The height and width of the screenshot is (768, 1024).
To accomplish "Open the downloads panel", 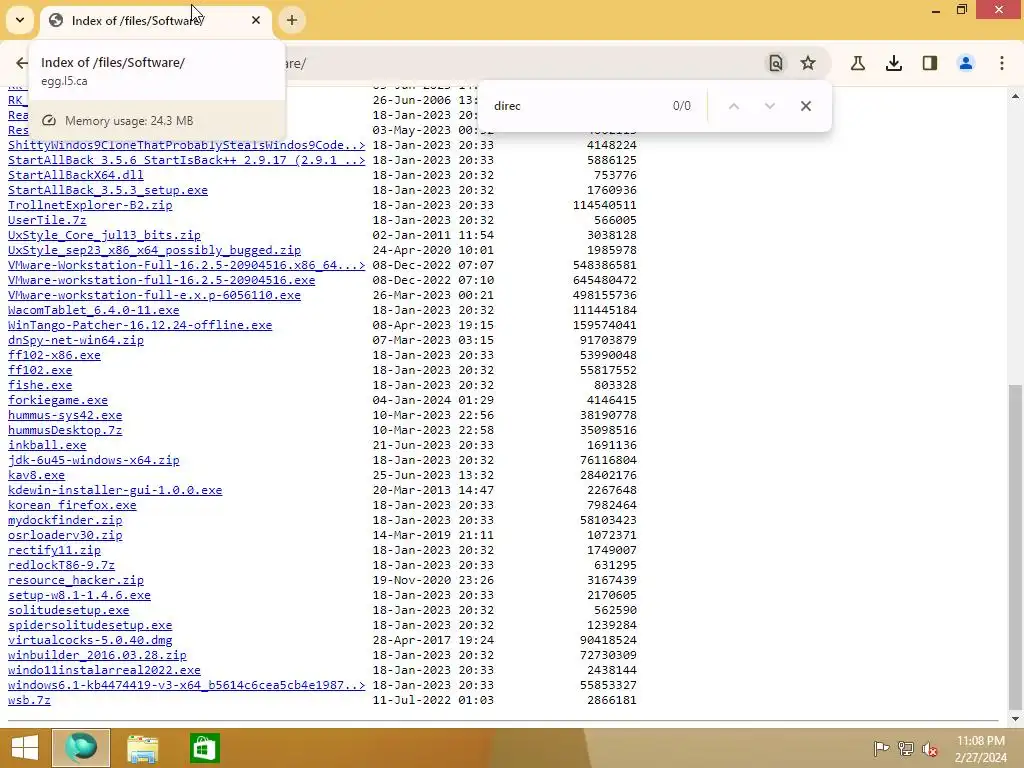I will 894,63.
